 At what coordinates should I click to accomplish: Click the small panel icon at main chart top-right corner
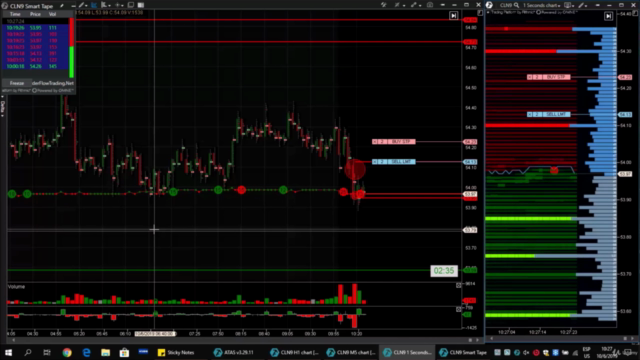coord(480,13)
